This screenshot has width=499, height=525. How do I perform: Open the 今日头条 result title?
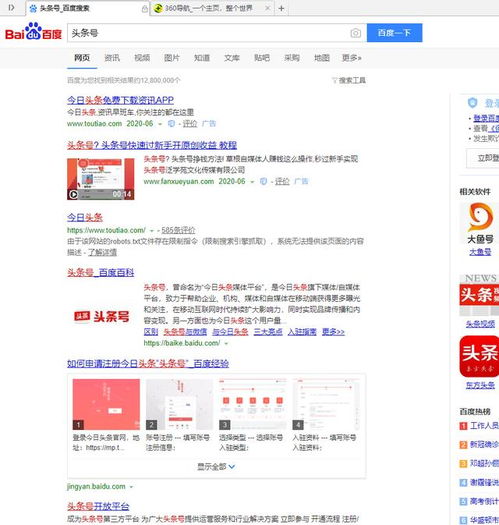point(85,217)
